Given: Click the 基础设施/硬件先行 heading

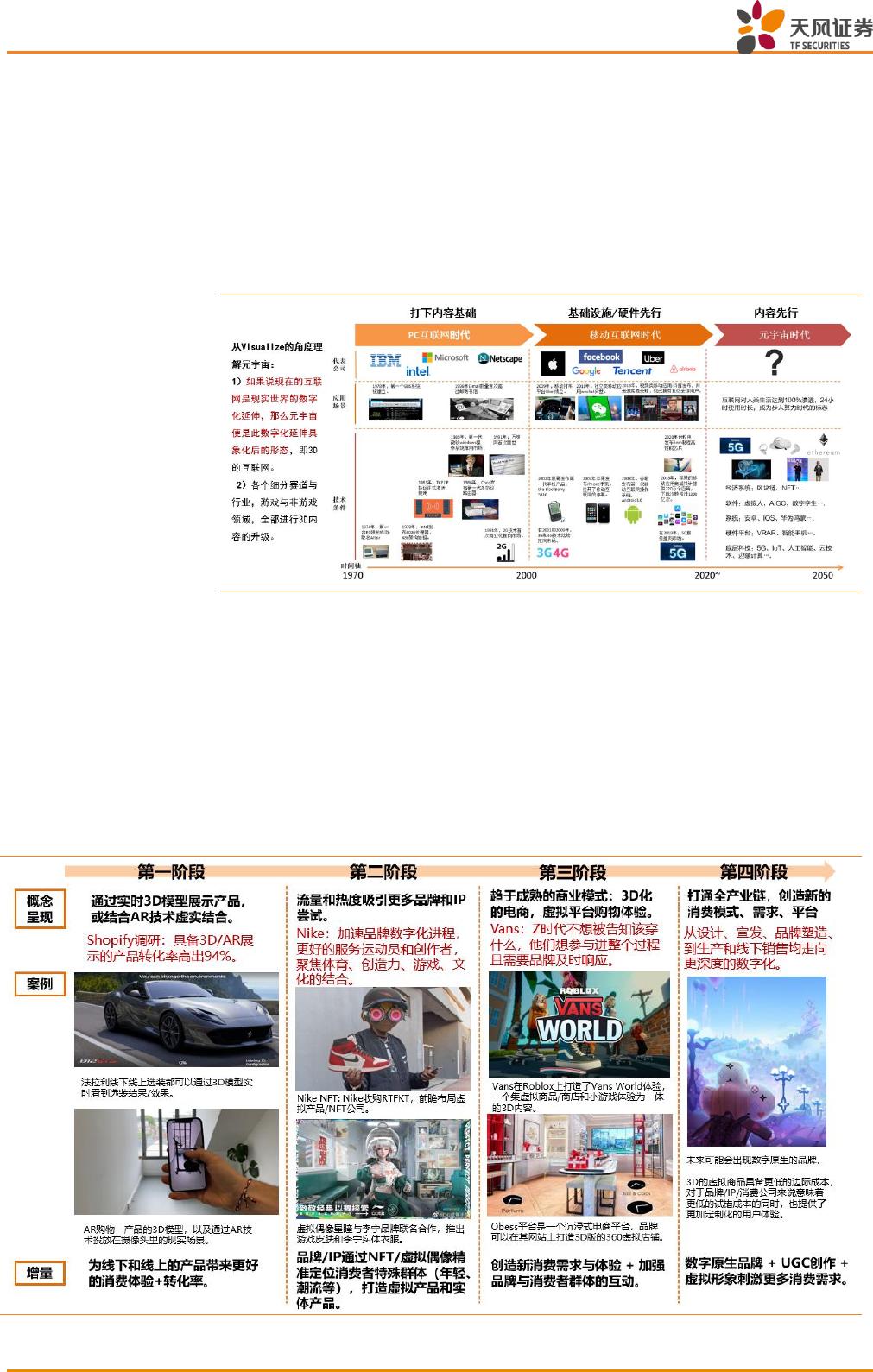Looking at the screenshot, I should pyautogui.click(x=614, y=313).
